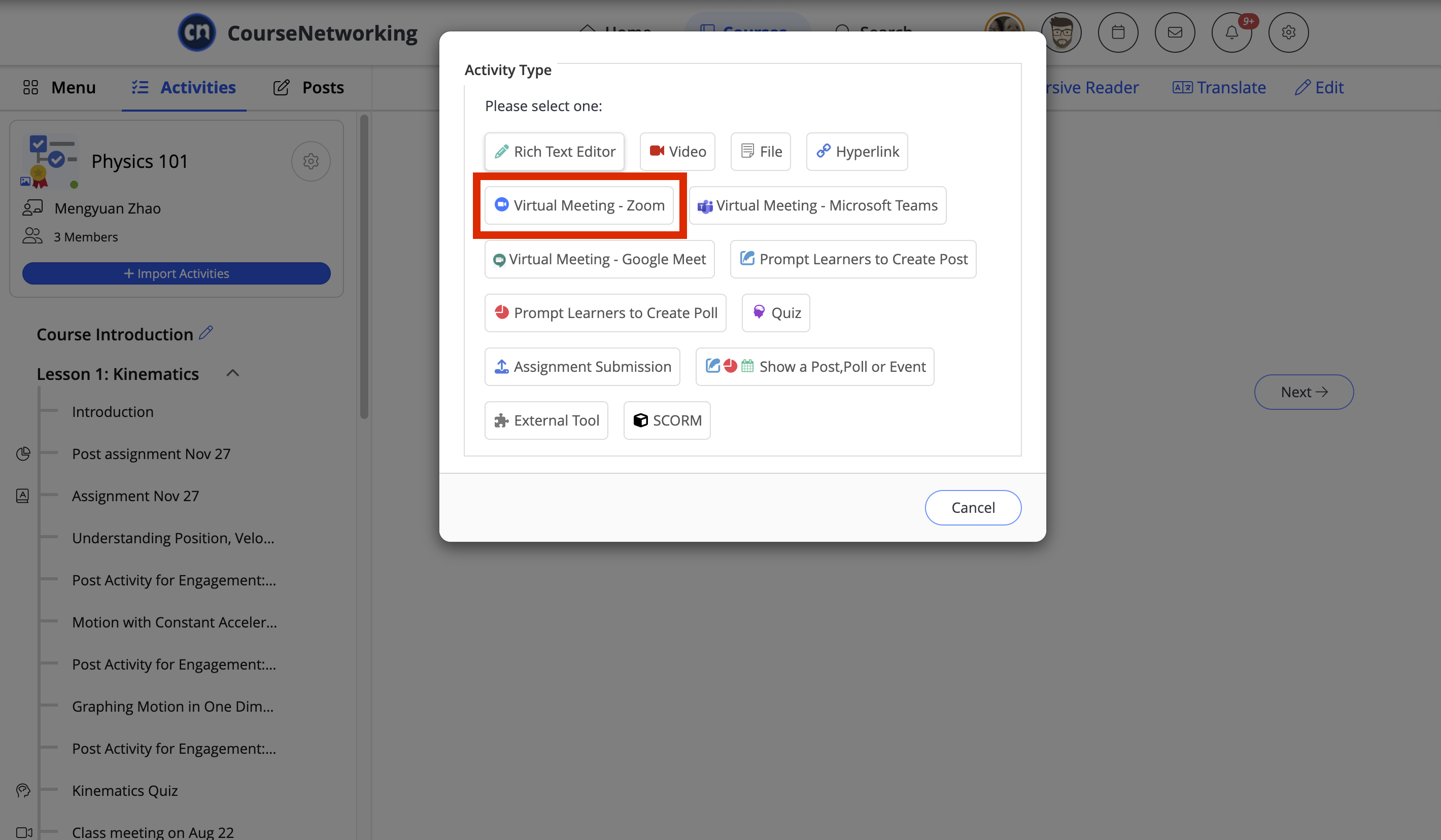This screenshot has width=1441, height=840.
Task: Choose Prompt Learners to Create Poll
Action: (x=605, y=313)
